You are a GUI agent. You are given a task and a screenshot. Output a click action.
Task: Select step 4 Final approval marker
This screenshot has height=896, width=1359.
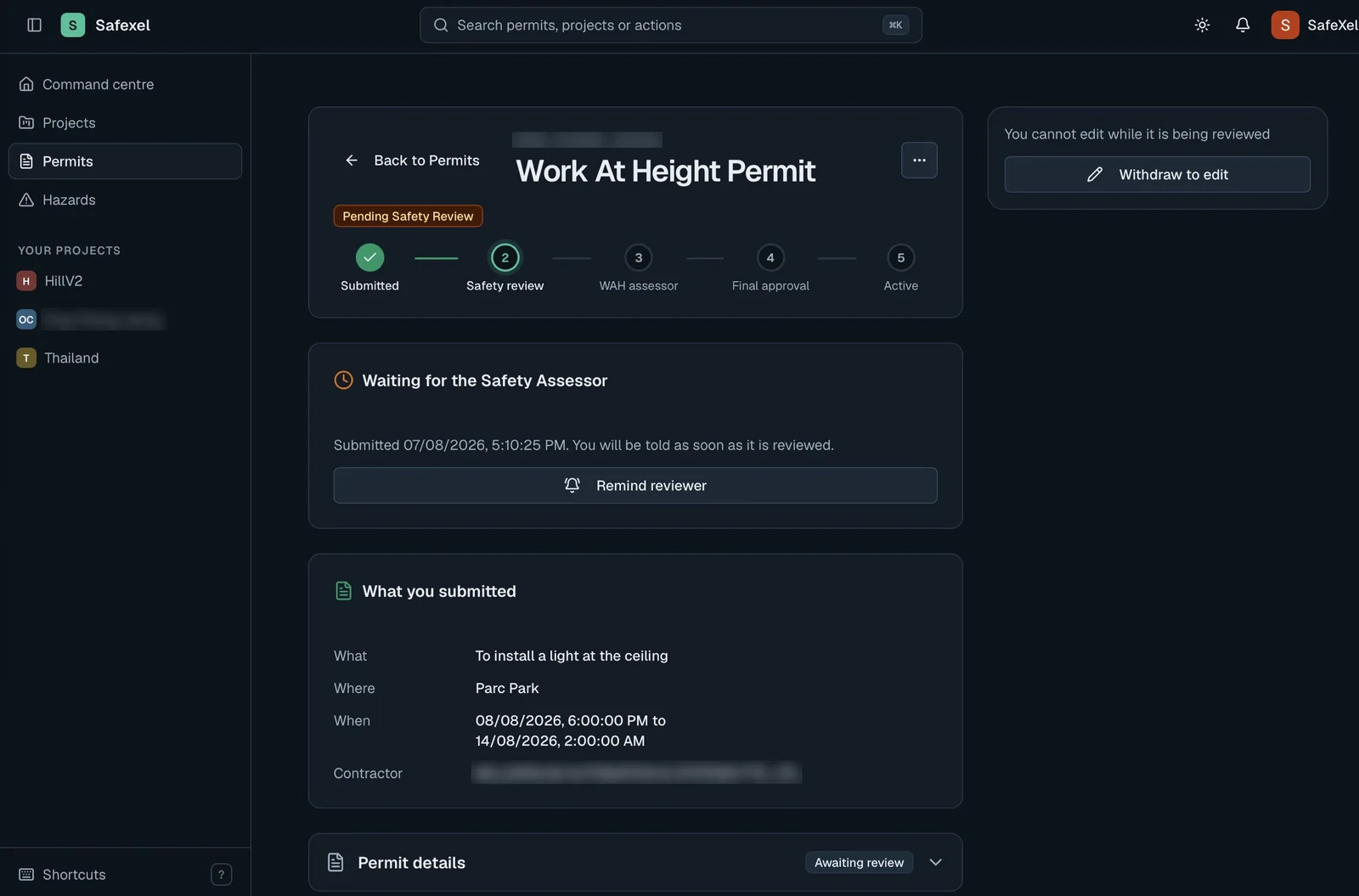coord(770,257)
